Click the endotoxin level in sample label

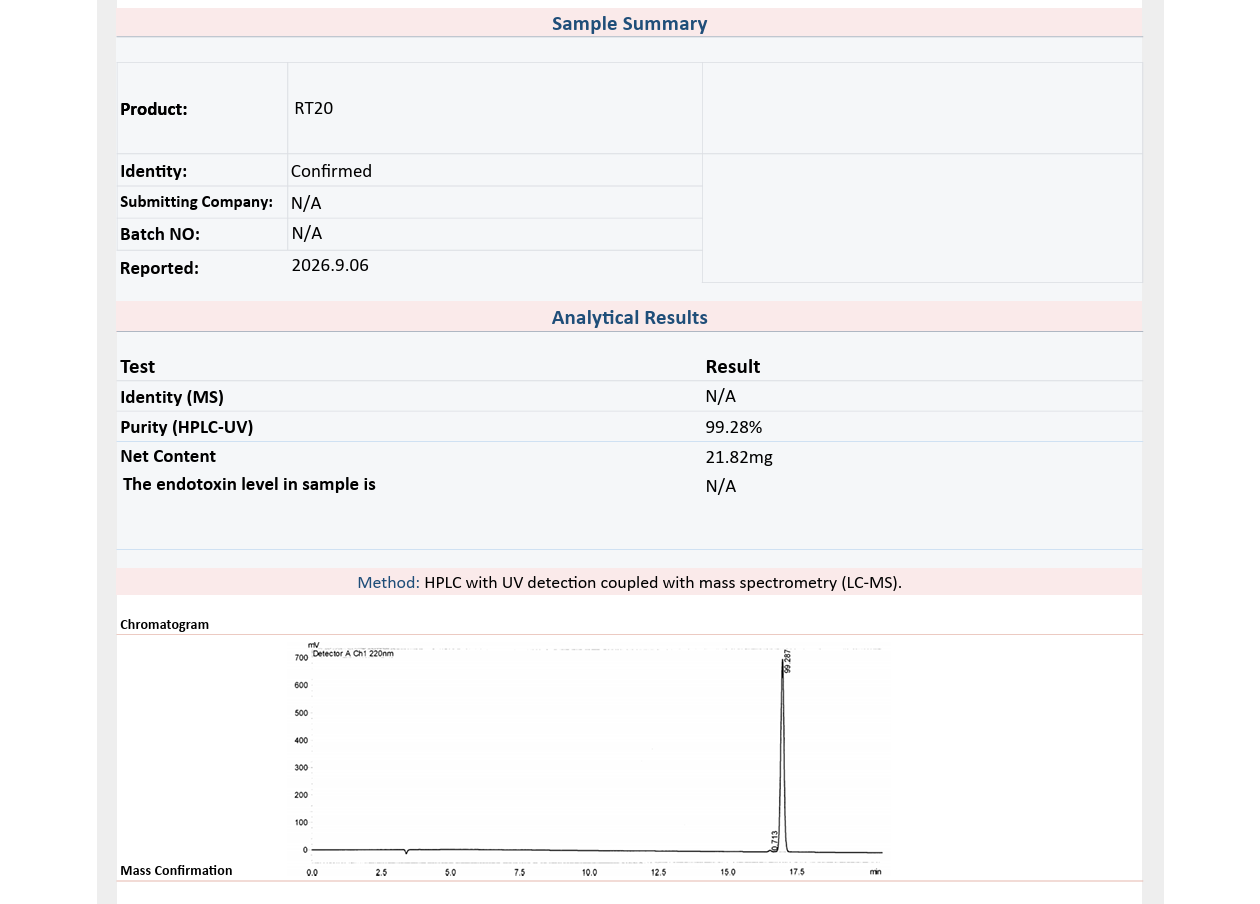[249, 484]
